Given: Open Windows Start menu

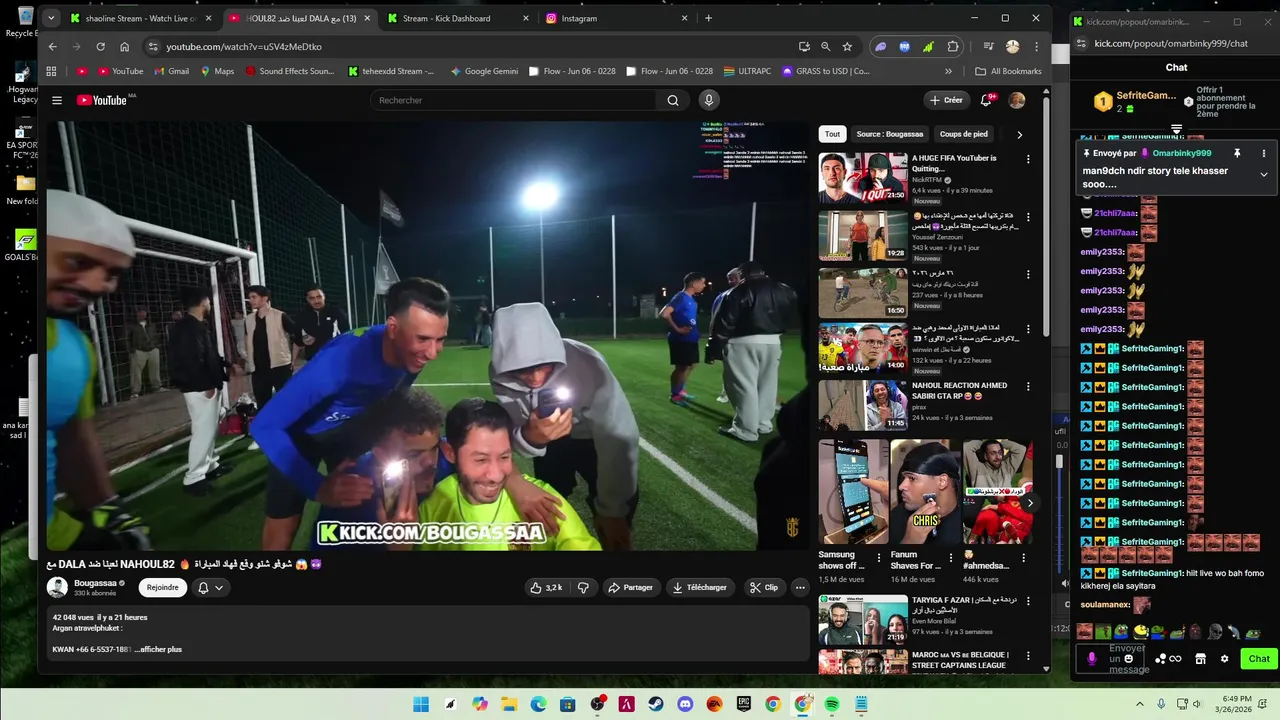Looking at the screenshot, I should (421, 704).
